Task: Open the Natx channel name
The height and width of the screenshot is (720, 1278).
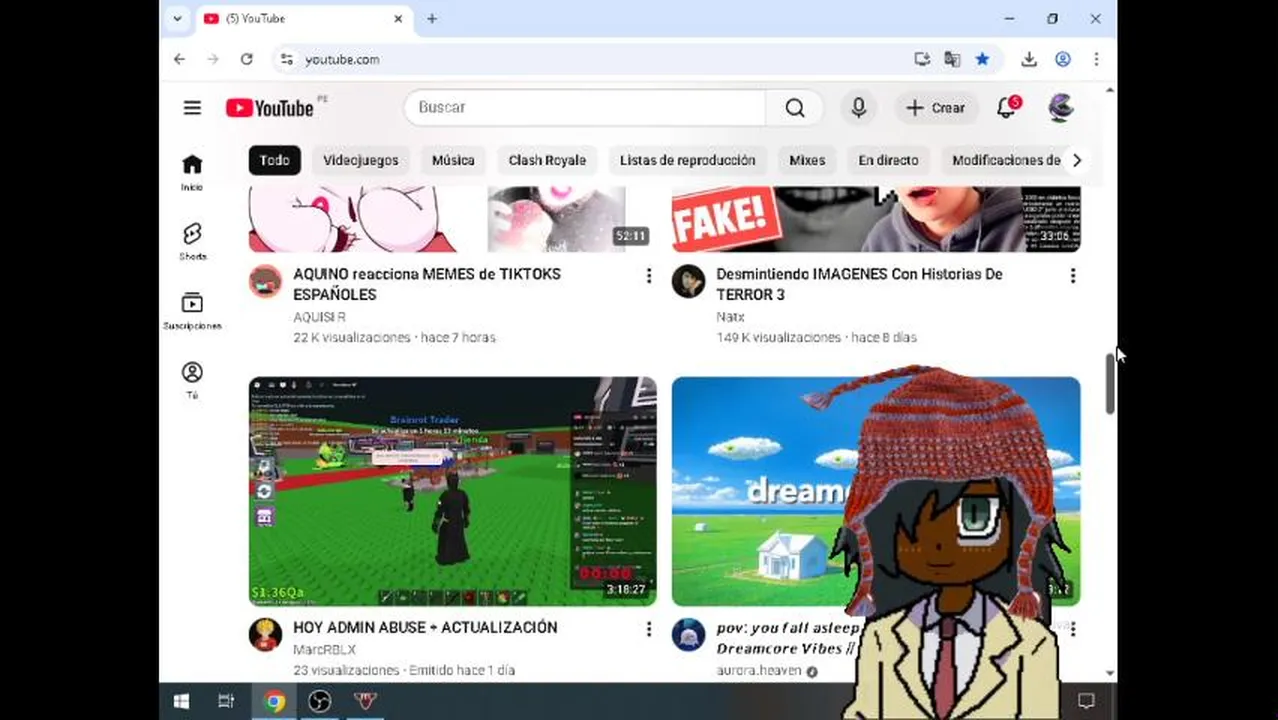Action: (x=730, y=317)
